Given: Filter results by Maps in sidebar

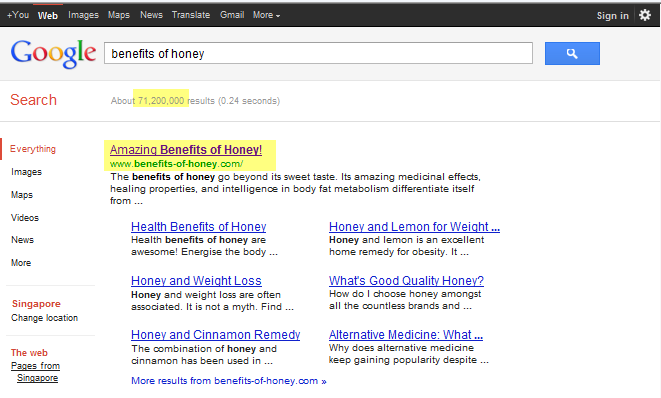Looking at the screenshot, I should (22, 195).
